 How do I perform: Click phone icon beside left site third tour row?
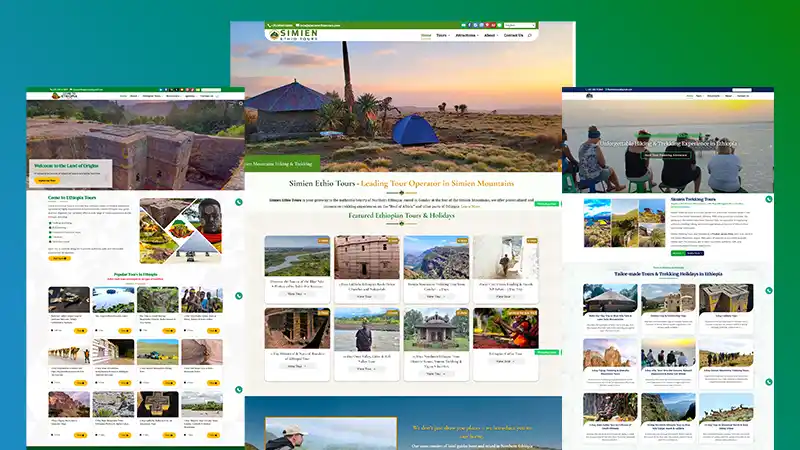point(239,390)
